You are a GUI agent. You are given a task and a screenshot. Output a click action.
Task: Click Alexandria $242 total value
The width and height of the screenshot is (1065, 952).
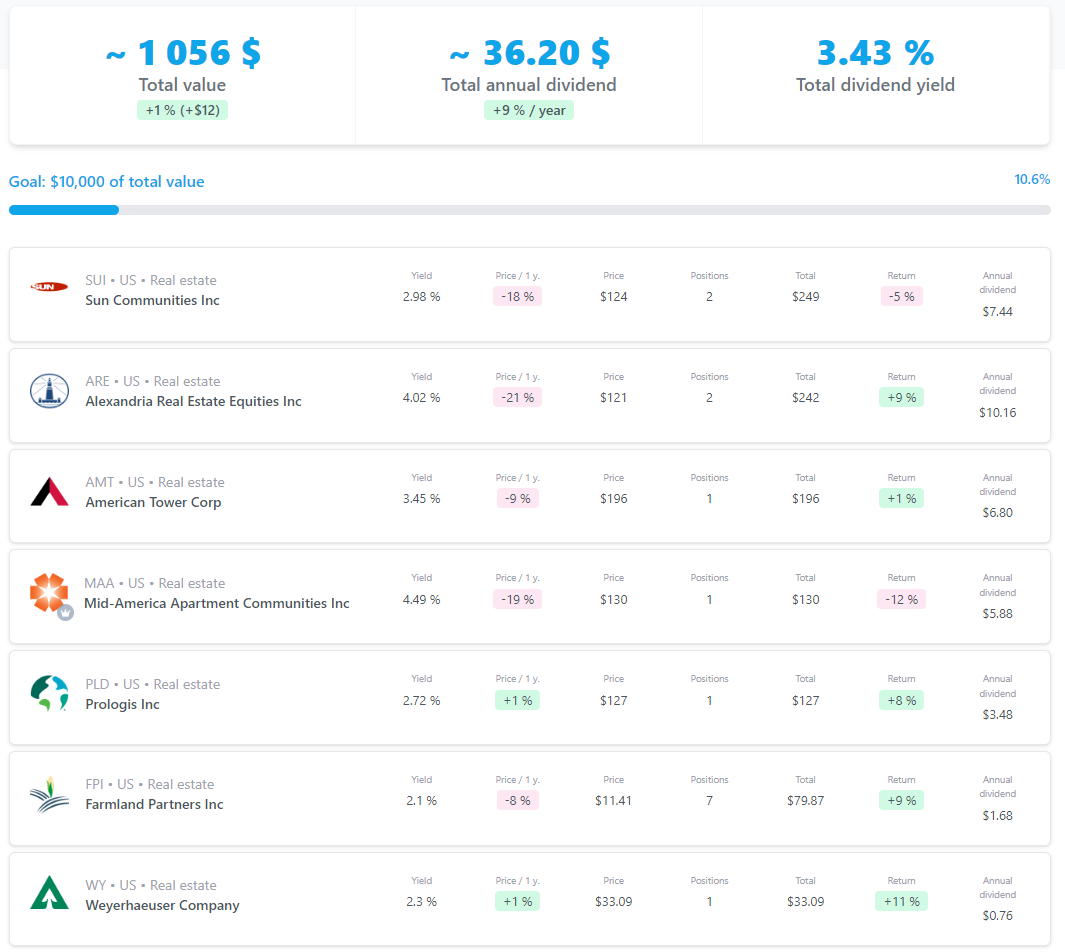pyautogui.click(x=806, y=398)
